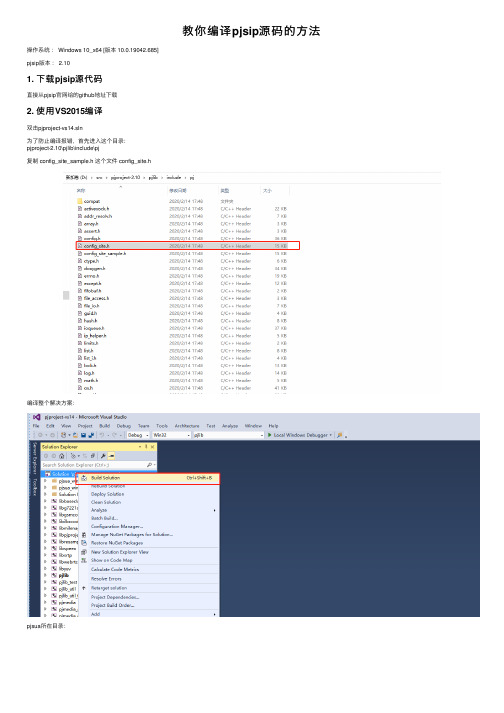Select log.h file in list
This screenshot has width=504, height=713.
(x=89, y=373)
